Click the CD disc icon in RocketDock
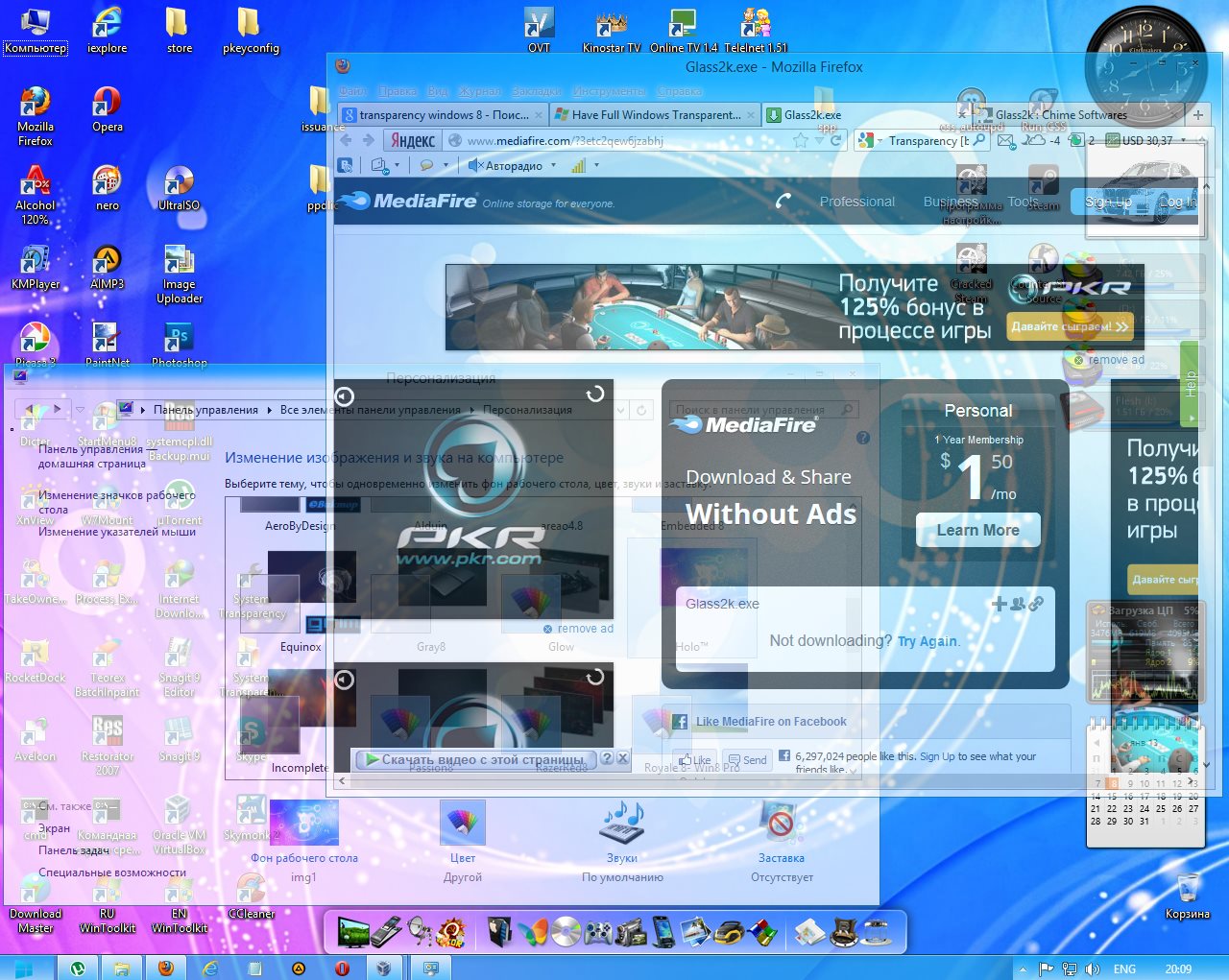 (566, 931)
